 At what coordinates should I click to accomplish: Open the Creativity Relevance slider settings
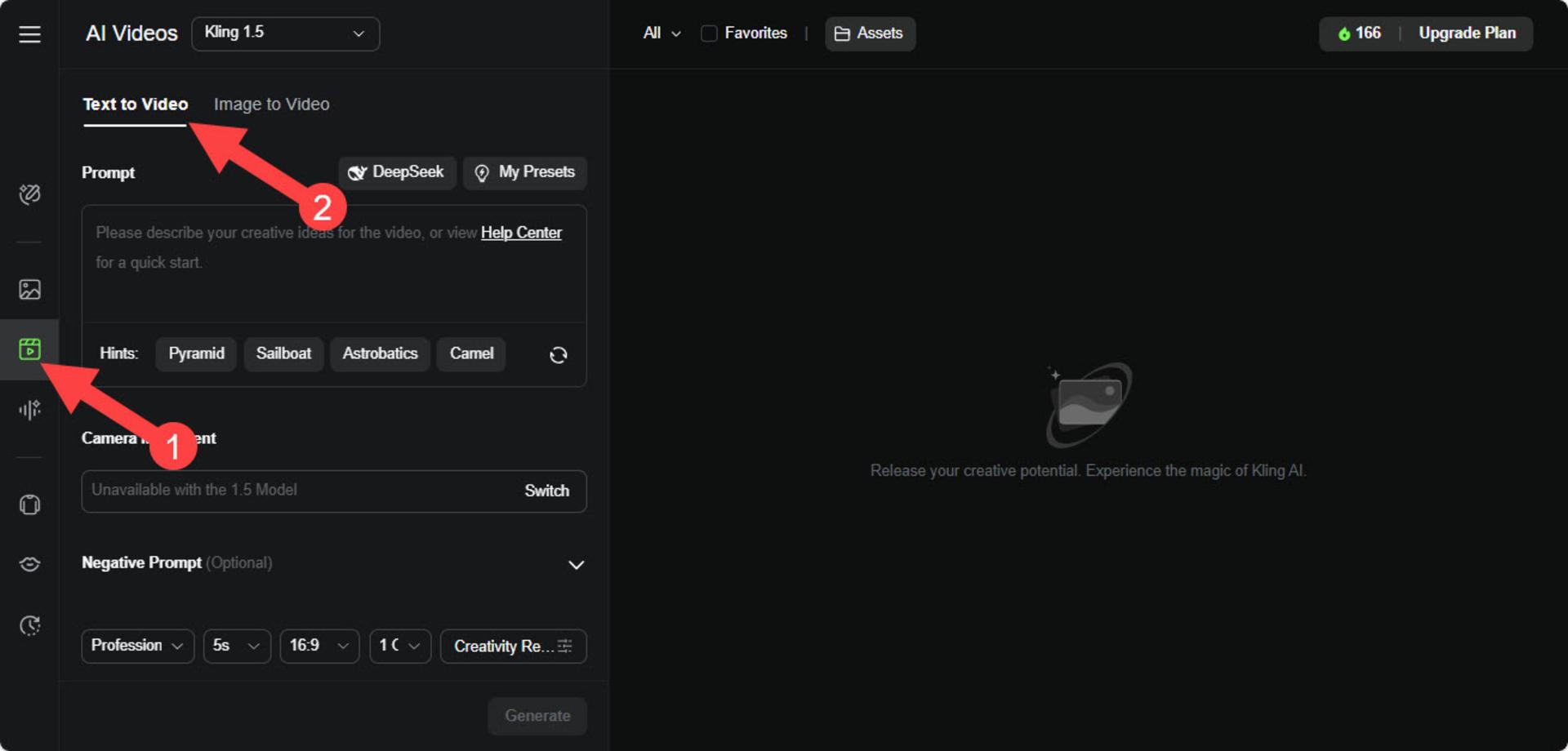[x=513, y=646]
